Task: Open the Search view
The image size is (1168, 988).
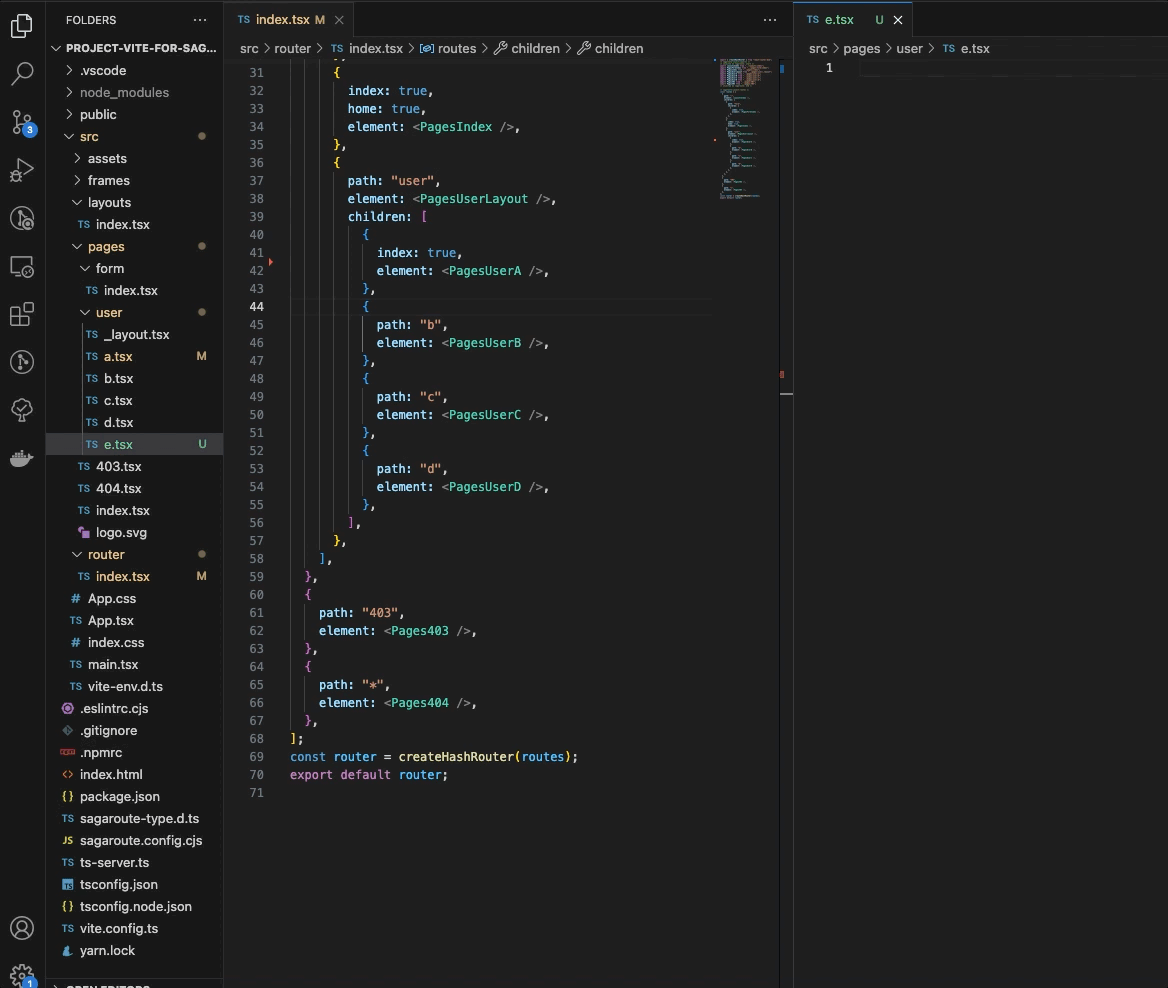Action: click(x=22, y=74)
